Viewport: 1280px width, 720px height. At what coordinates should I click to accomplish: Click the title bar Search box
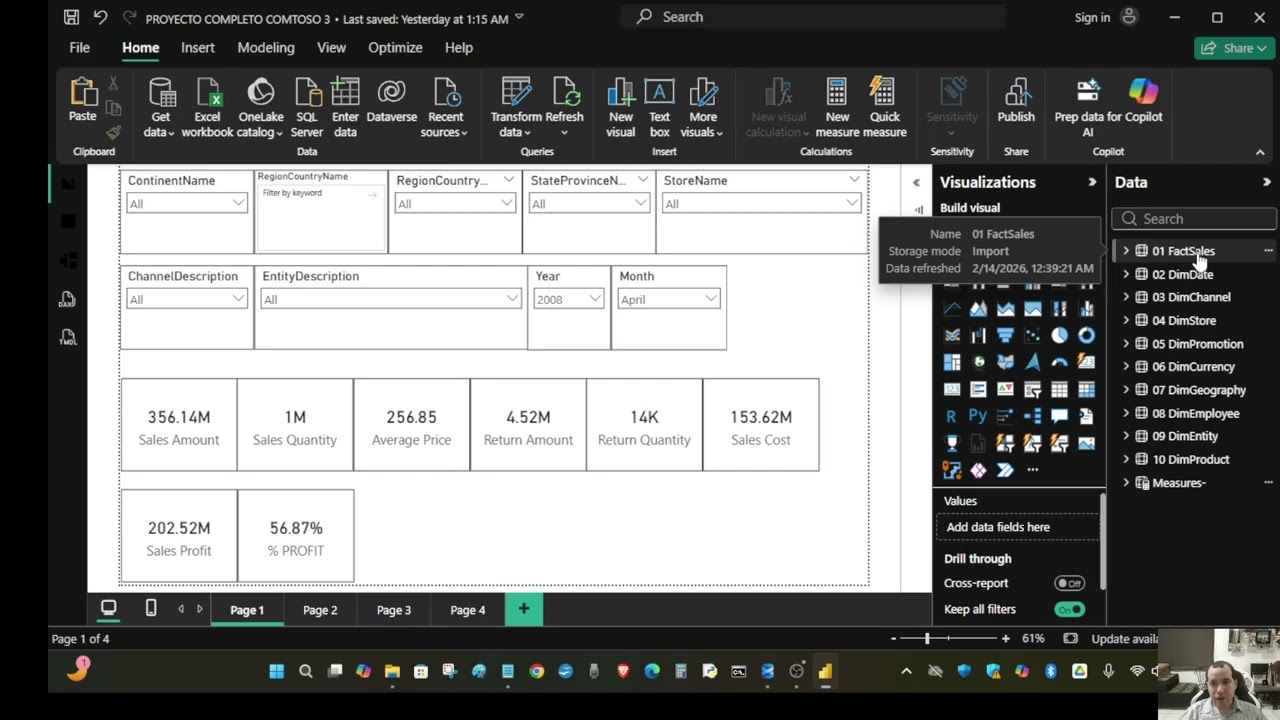pyautogui.click(x=813, y=17)
